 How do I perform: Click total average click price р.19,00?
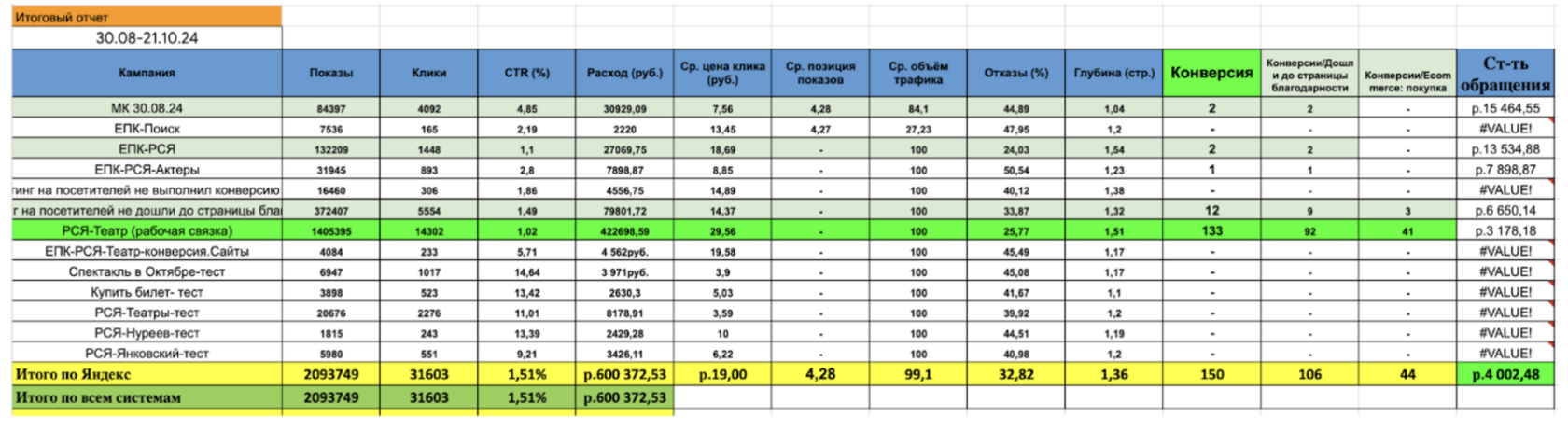(722, 374)
